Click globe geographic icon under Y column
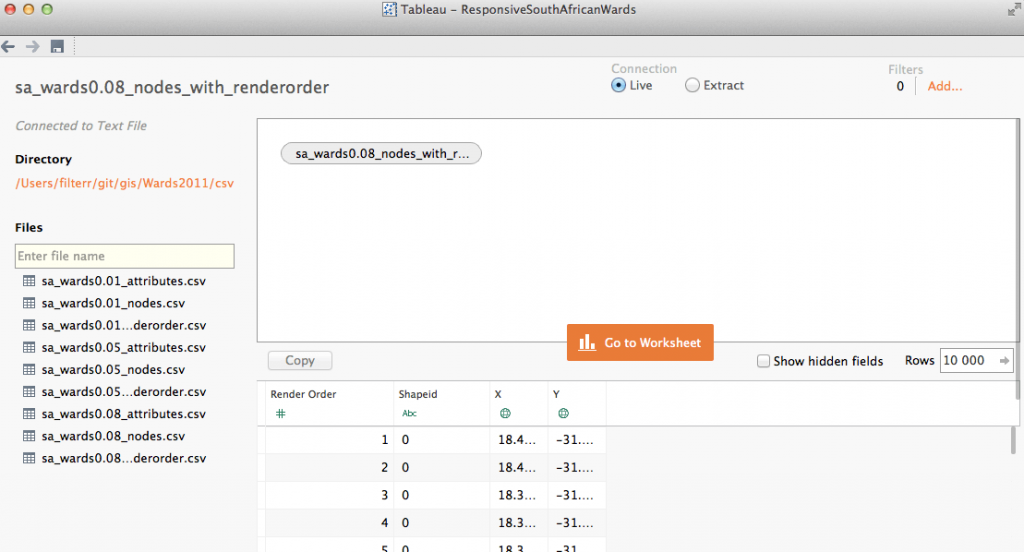1024x552 pixels. pos(564,414)
